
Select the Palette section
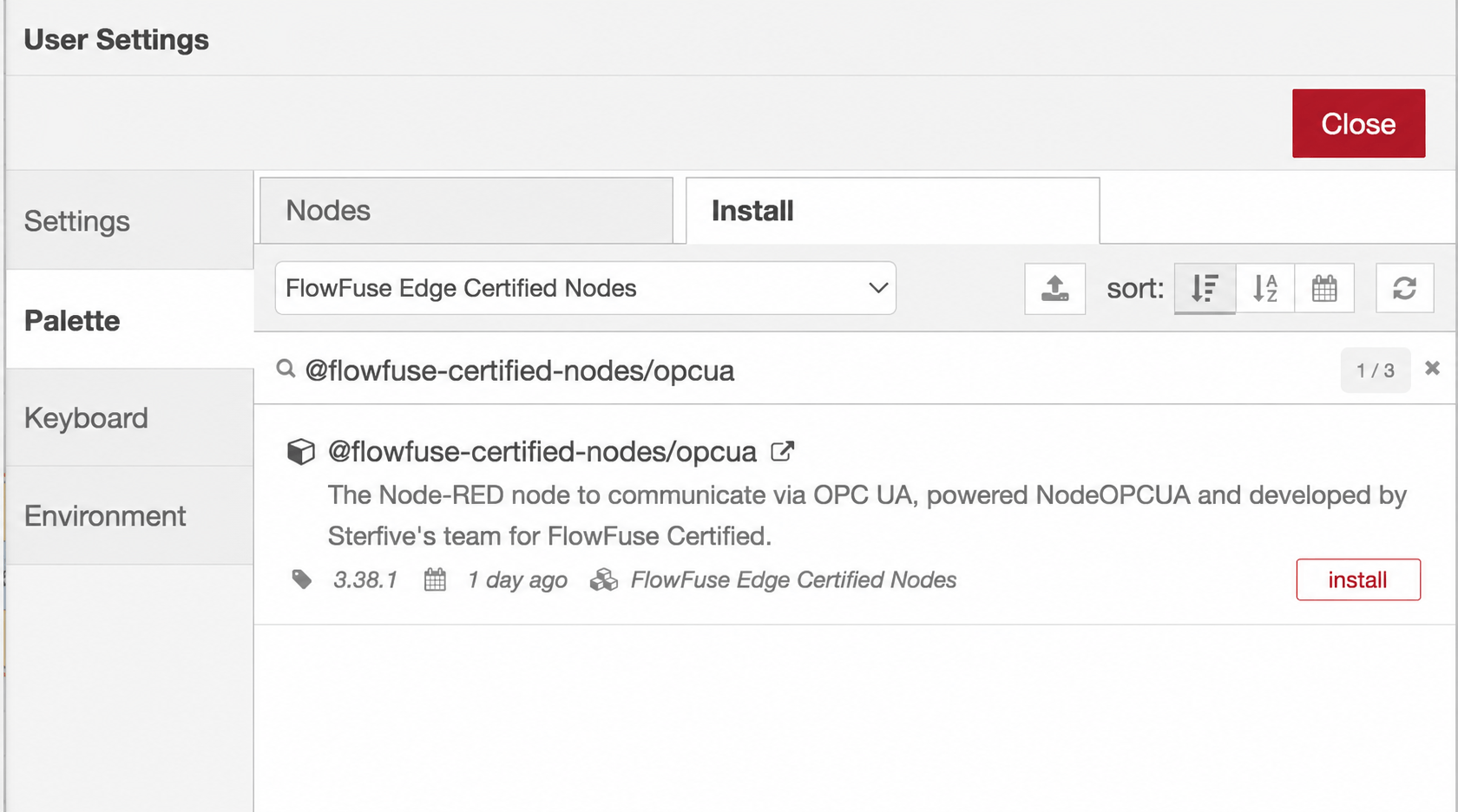129,320
